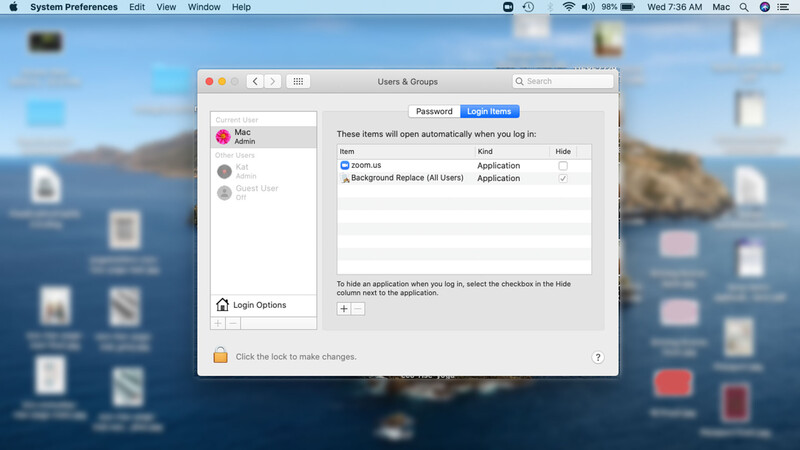Open the Apple menu
This screenshot has width=800, height=450.
click(x=13, y=7)
